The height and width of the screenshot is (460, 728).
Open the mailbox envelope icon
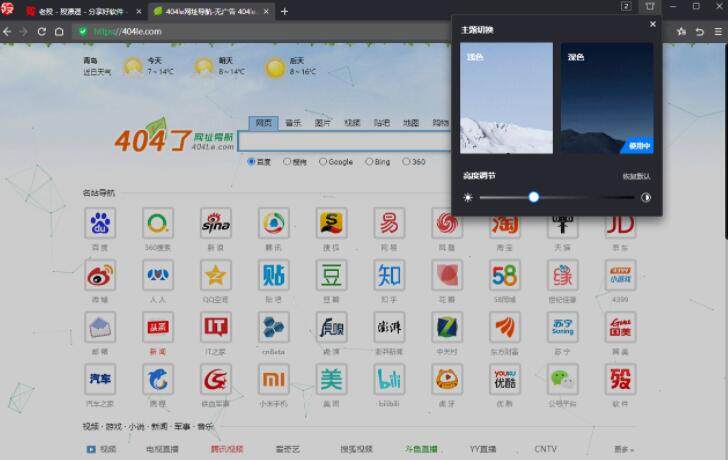click(x=100, y=327)
